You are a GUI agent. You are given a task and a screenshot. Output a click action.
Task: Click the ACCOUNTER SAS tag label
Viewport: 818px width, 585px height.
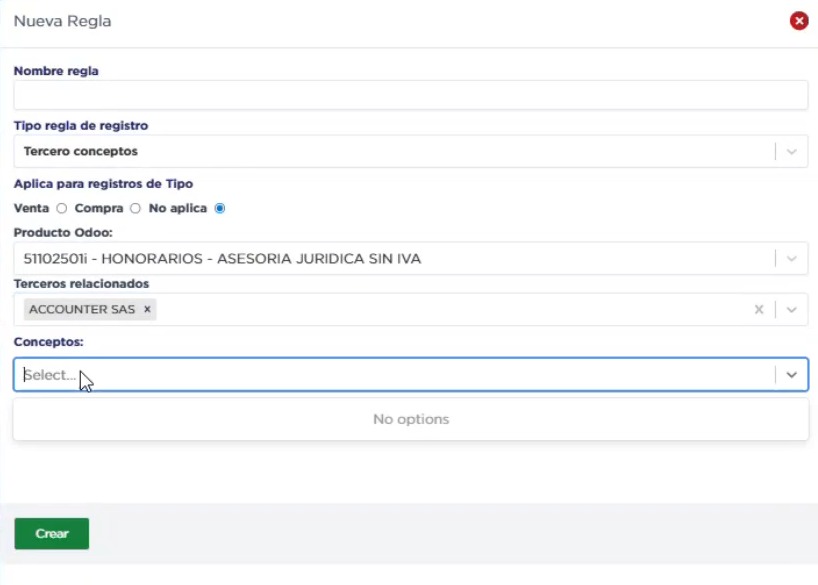[82, 310]
